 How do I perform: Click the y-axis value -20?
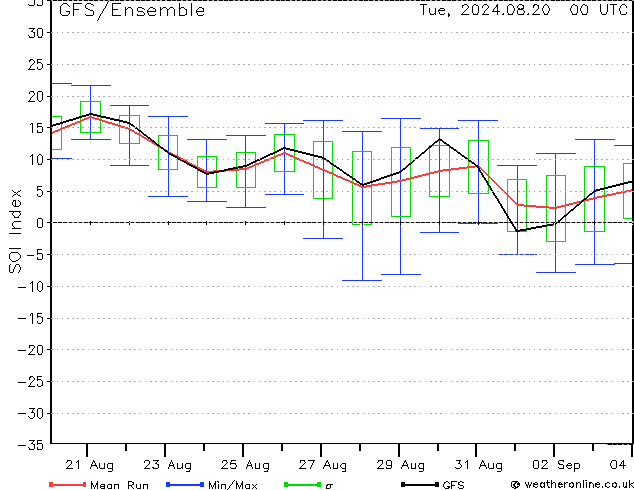[x=32, y=350]
